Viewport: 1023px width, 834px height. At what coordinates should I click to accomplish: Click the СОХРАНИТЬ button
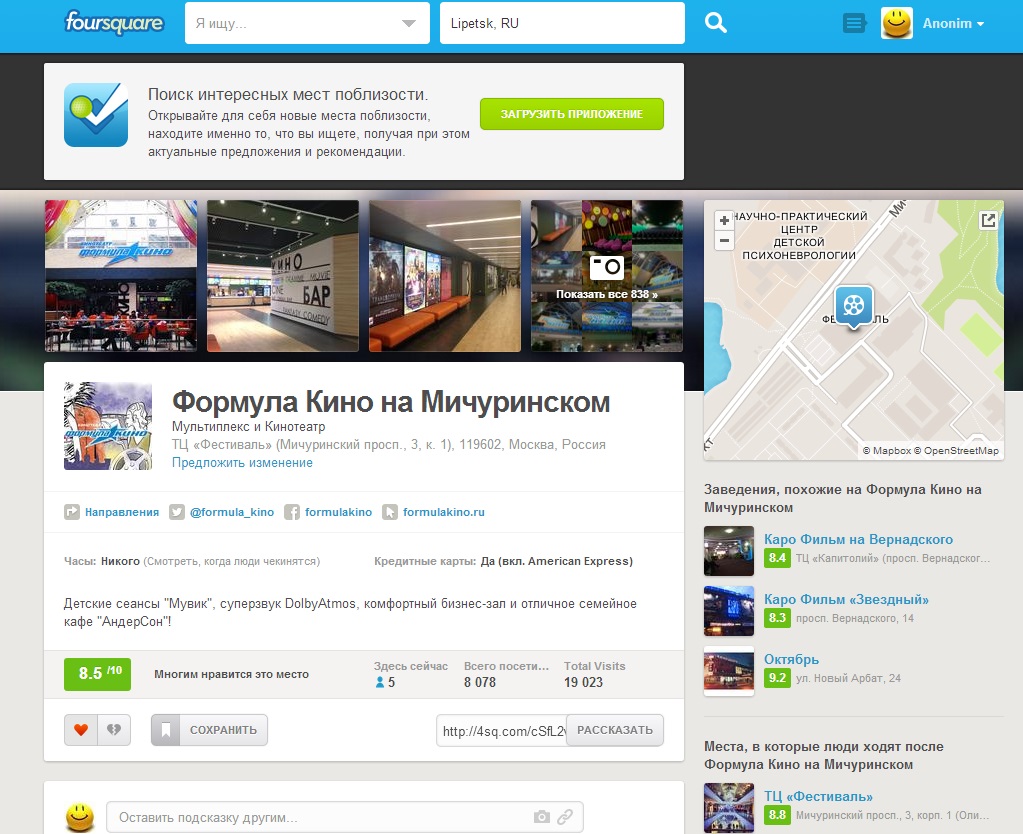(209, 730)
